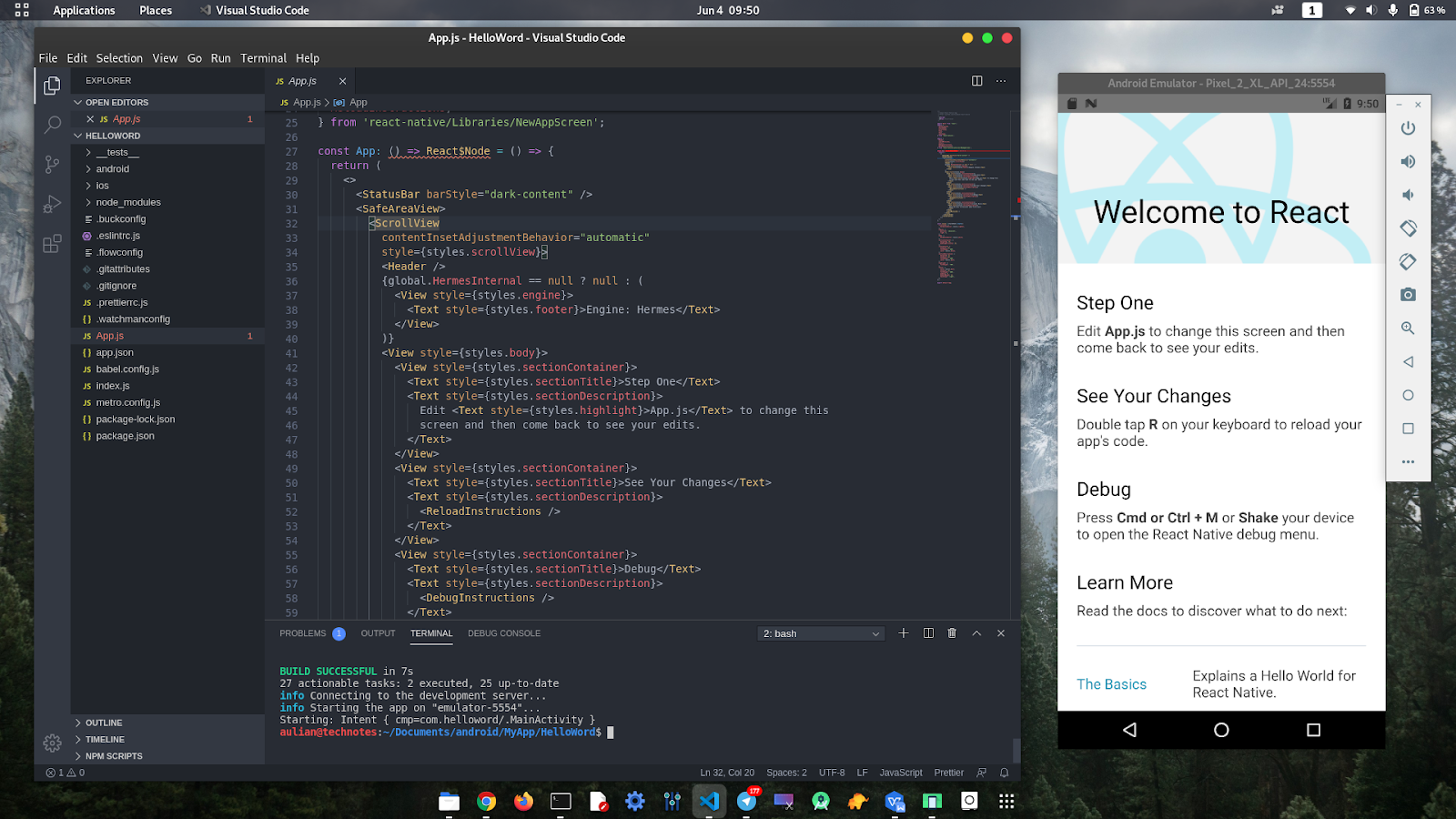Click emulator volume up button

pyautogui.click(x=1408, y=162)
